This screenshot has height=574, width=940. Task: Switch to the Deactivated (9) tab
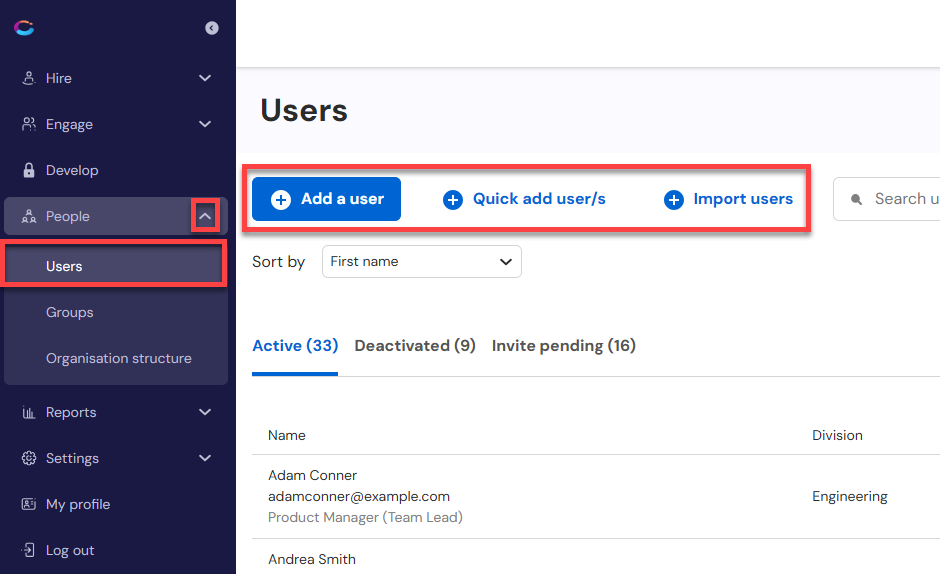point(415,346)
